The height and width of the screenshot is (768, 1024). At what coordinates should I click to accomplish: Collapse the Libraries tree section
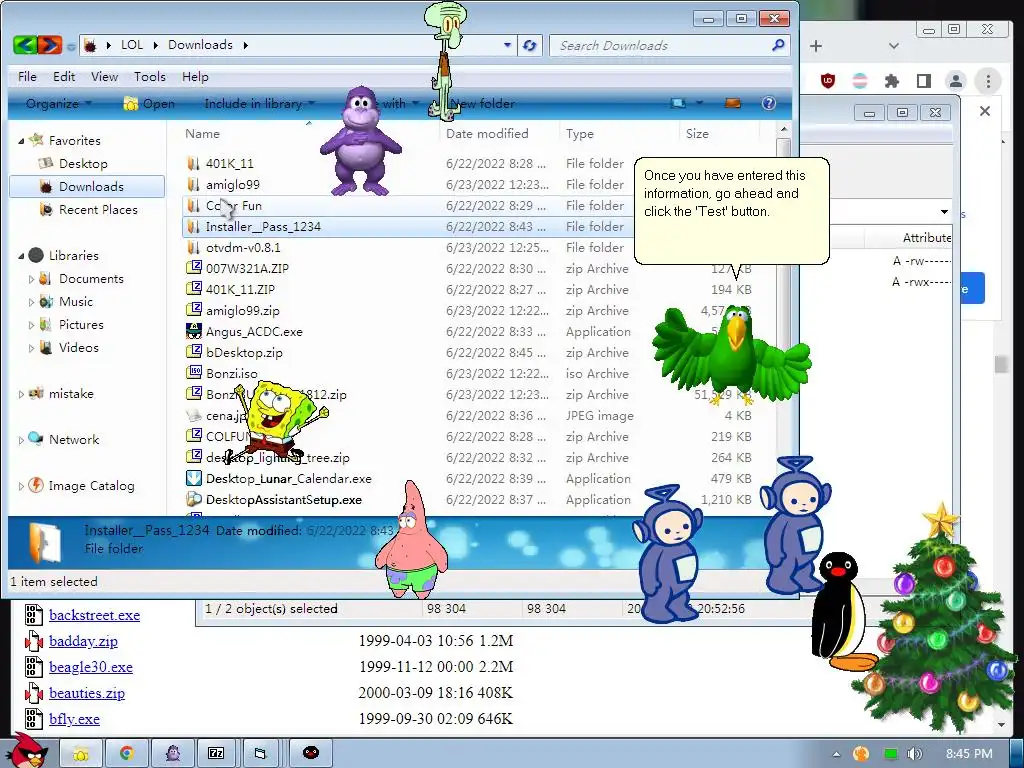click(x=21, y=256)
